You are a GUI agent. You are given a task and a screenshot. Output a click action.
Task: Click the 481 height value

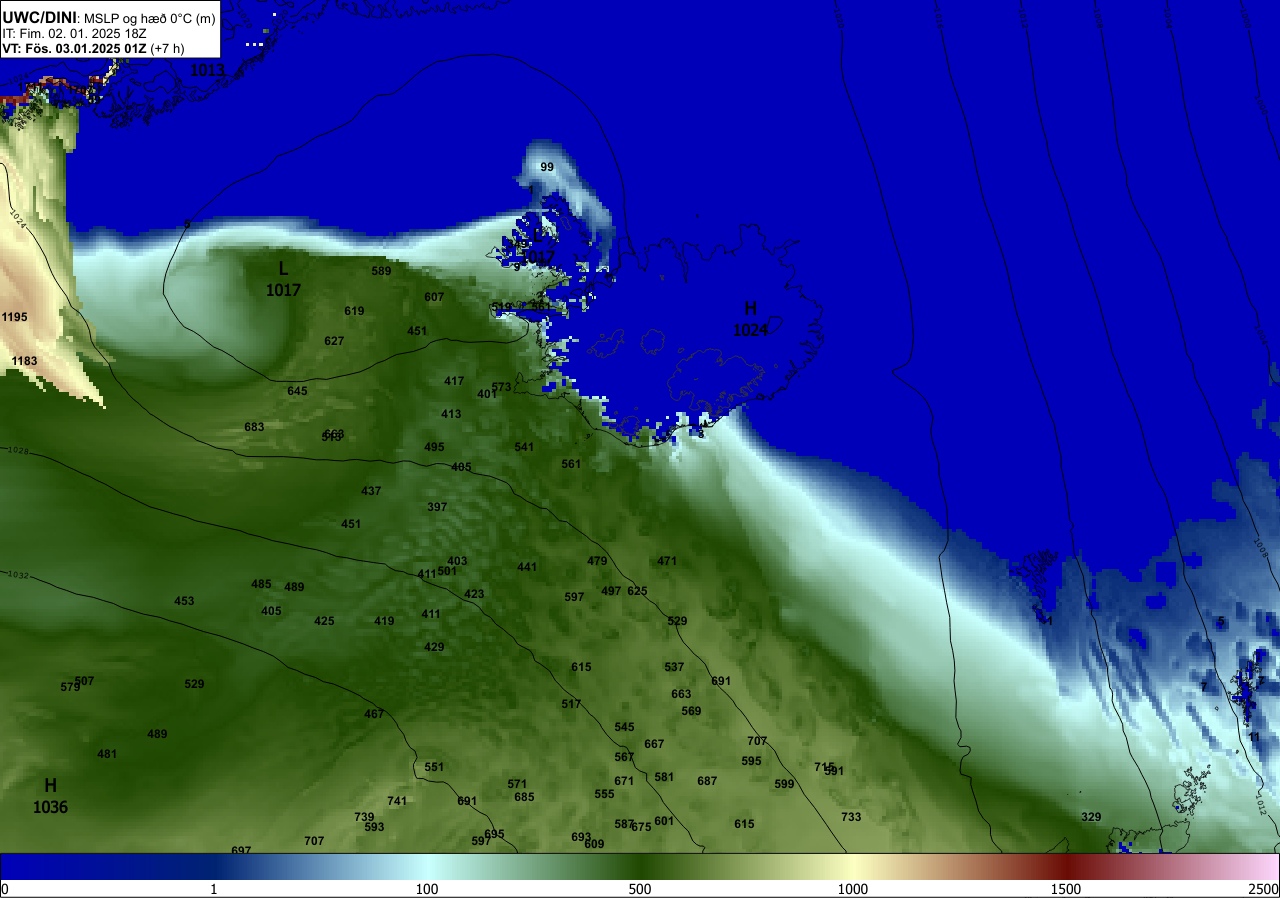click(x=107, y=754)
